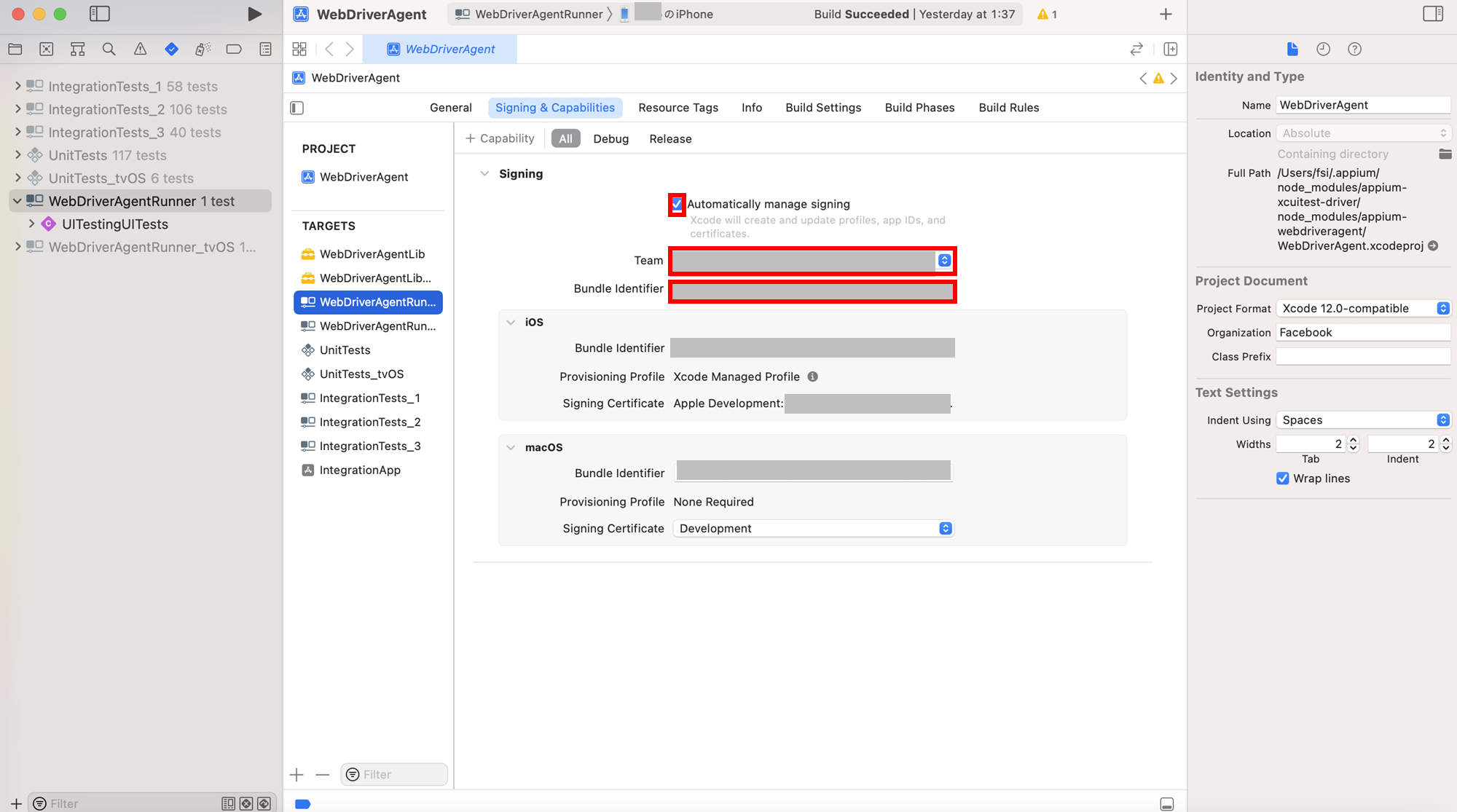Screen dimensions: 1457x812
Task: Select the Debug configuration filter
Action: point(610,138)
